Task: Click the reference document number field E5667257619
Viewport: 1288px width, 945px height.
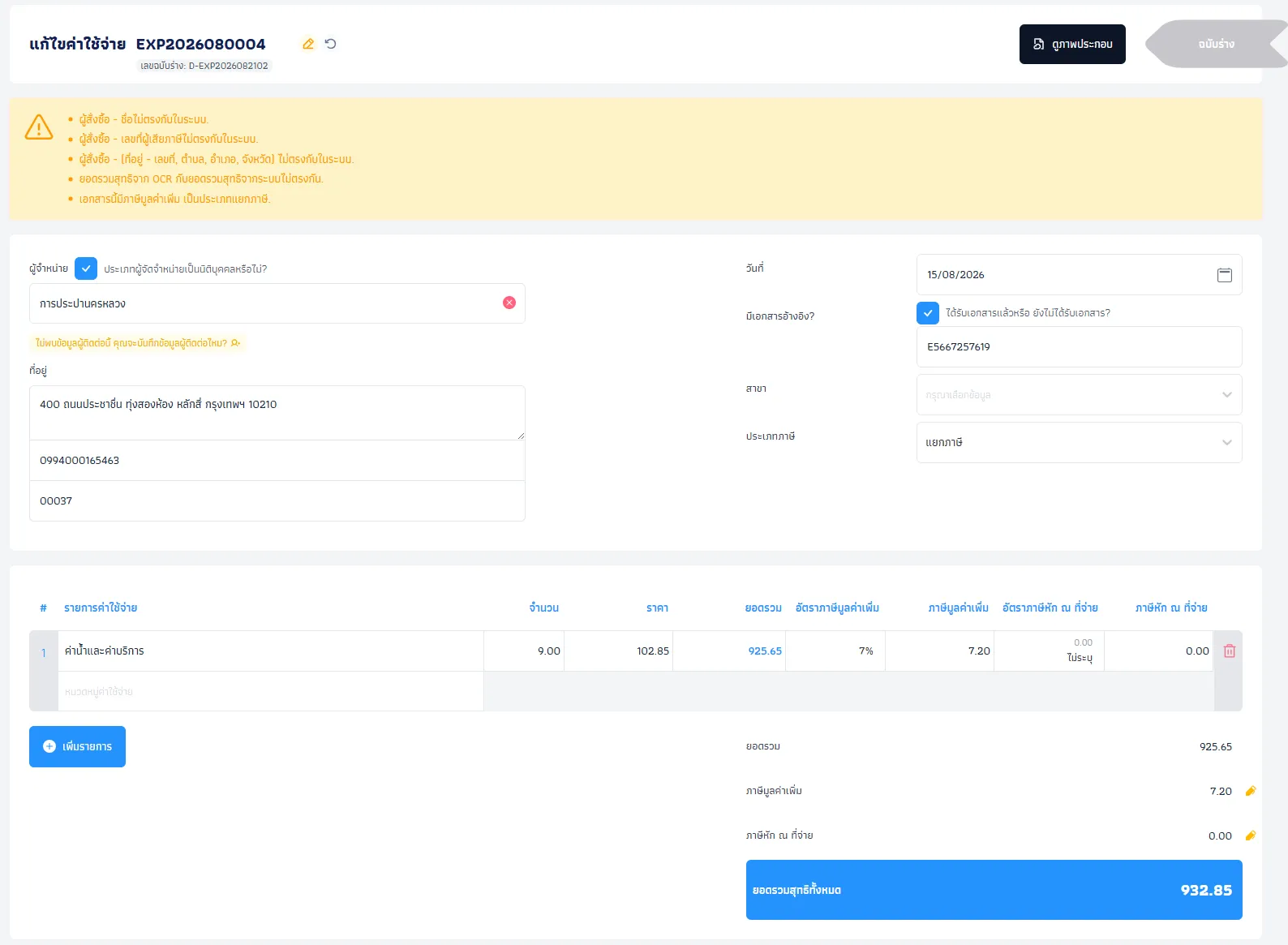Action: [1079, 347]
